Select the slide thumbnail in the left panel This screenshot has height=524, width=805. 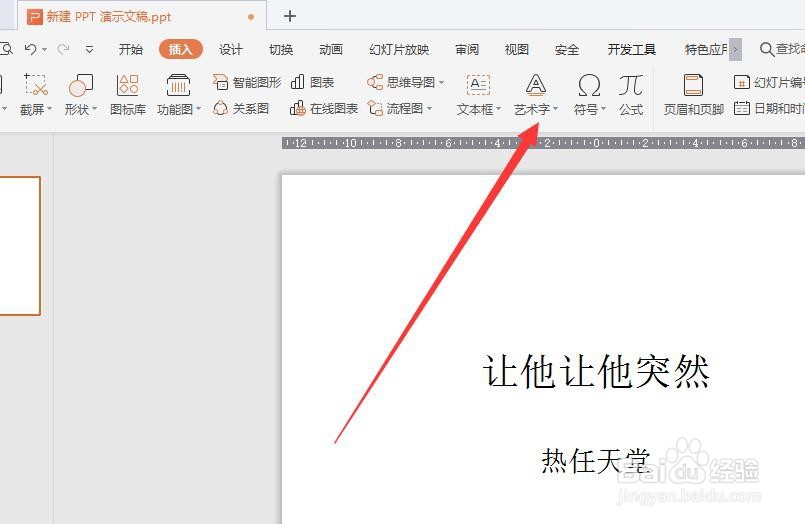[x=20, y=246]
